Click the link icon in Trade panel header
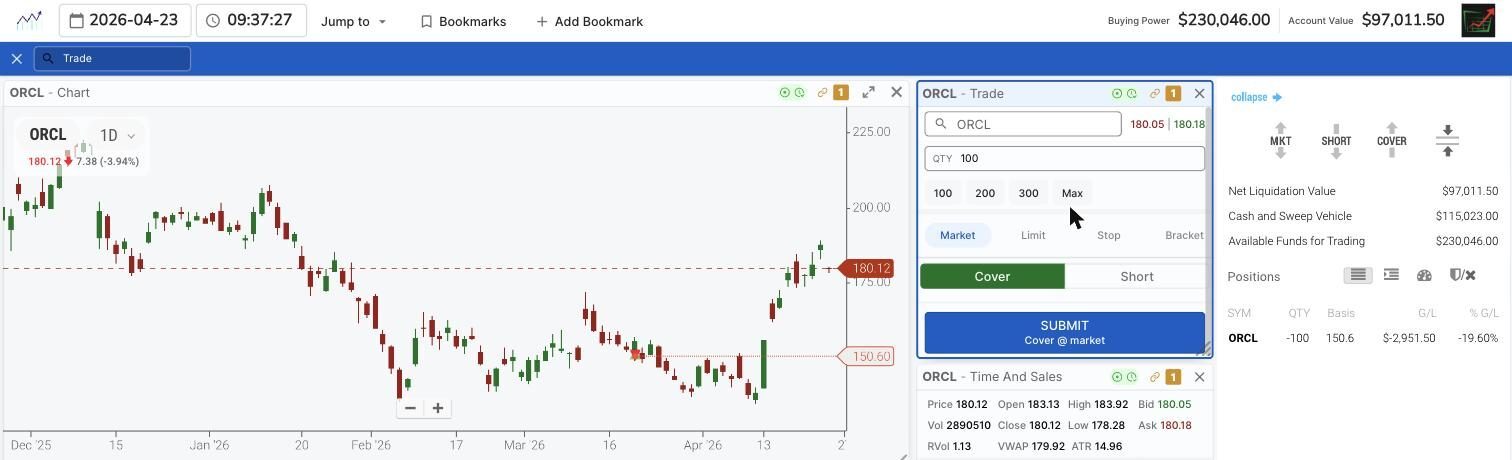The height and width of the screenshot is (460, 1512). 1154,94
